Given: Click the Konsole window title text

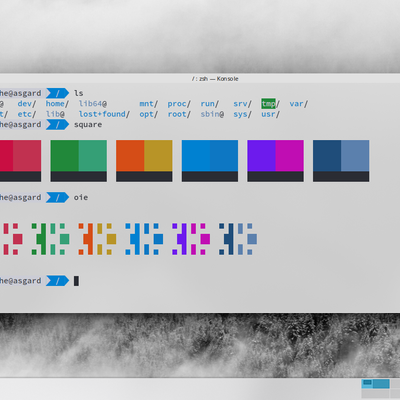Looking at the screenshot, I should coord(215,79).
